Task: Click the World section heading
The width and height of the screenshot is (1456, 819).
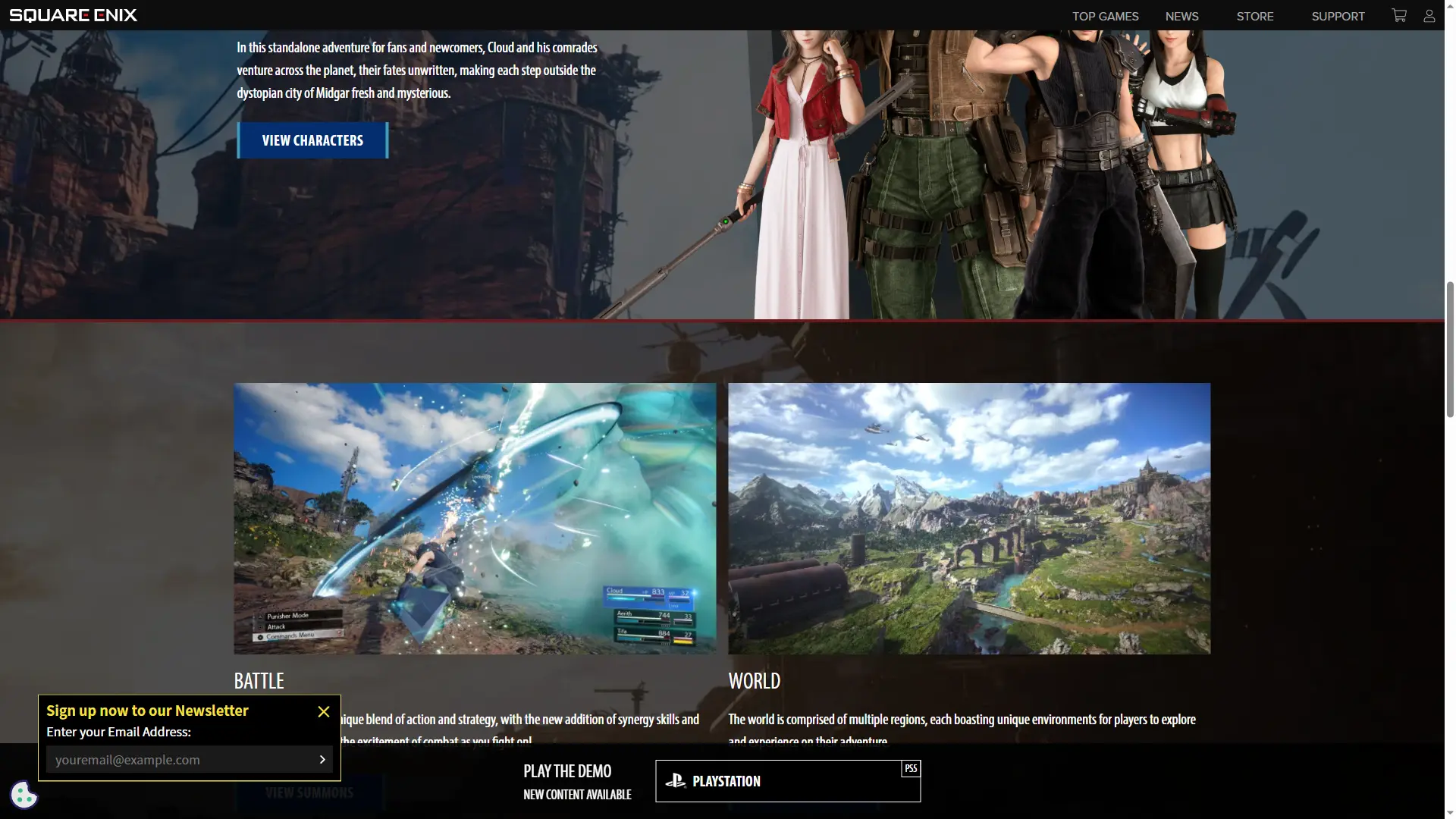Action: [x=754, y=681]
